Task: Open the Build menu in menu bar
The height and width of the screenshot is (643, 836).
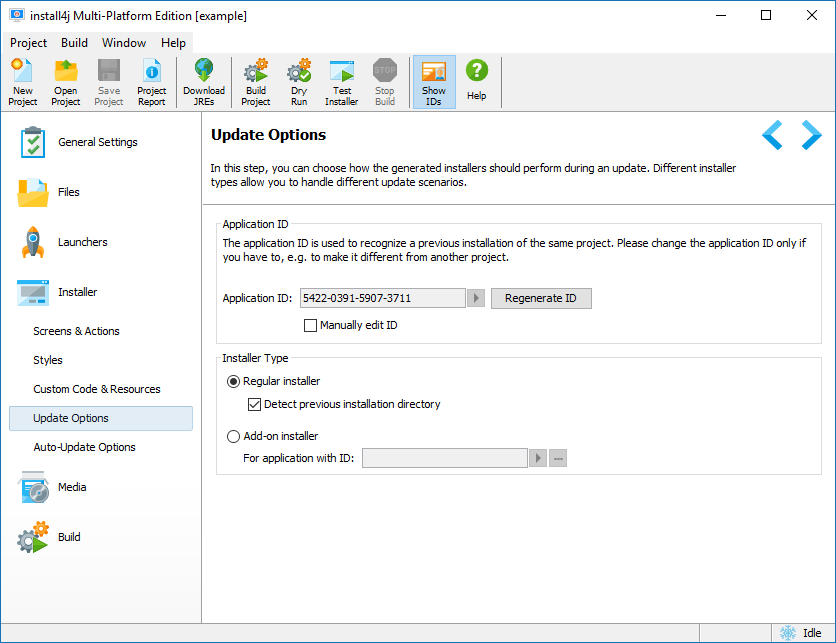Action: click(x=74, y=43)
